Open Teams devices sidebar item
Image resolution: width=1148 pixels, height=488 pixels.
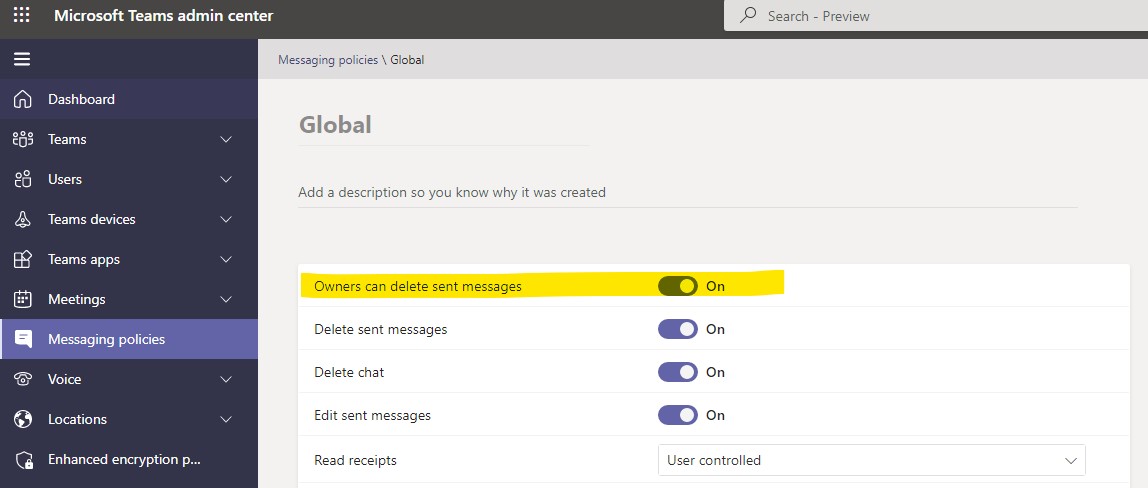point(129,219)
